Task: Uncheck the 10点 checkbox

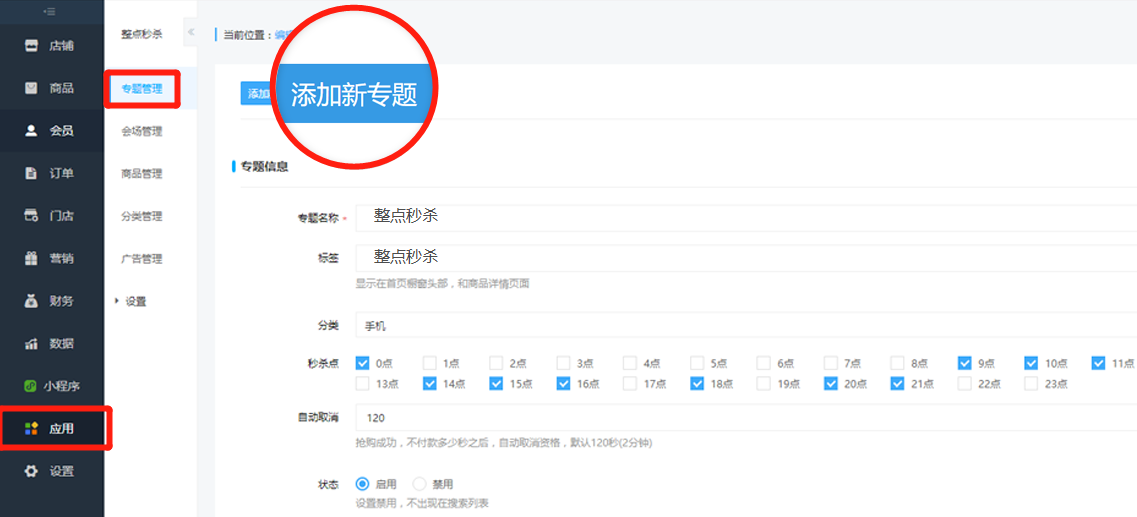Action: 1031,363
